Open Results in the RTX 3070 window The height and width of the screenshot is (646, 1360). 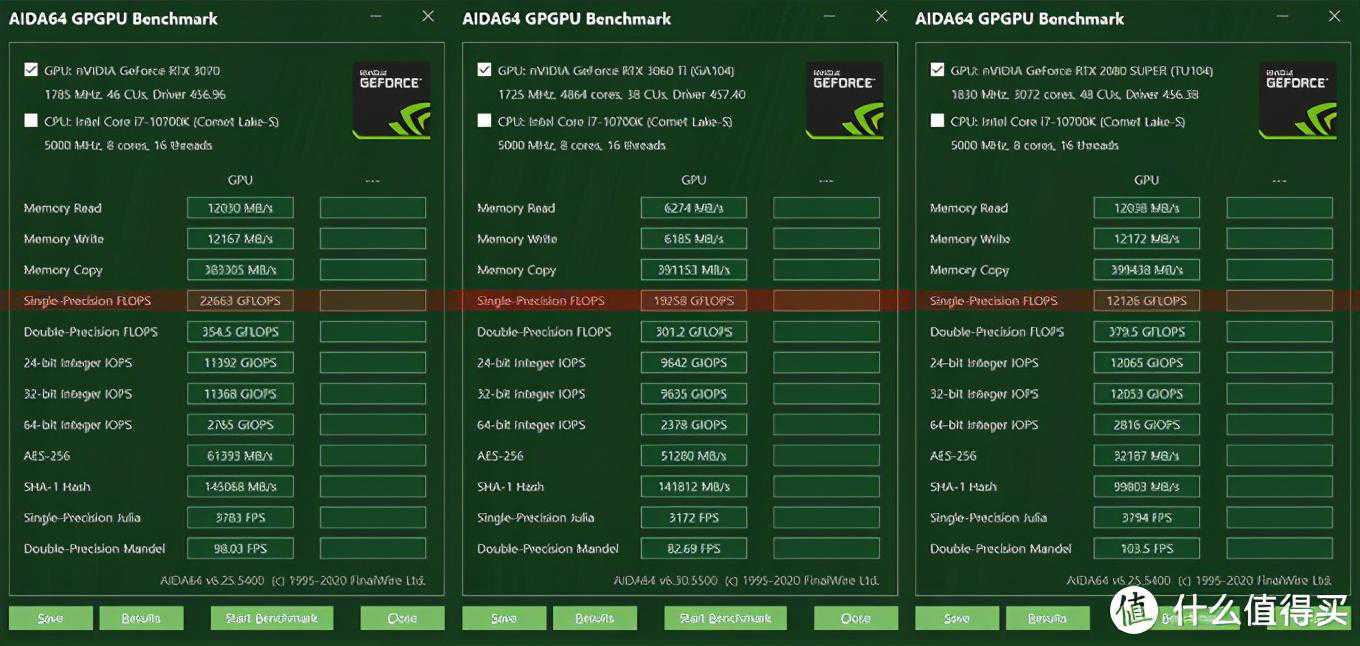click(141, 618)
